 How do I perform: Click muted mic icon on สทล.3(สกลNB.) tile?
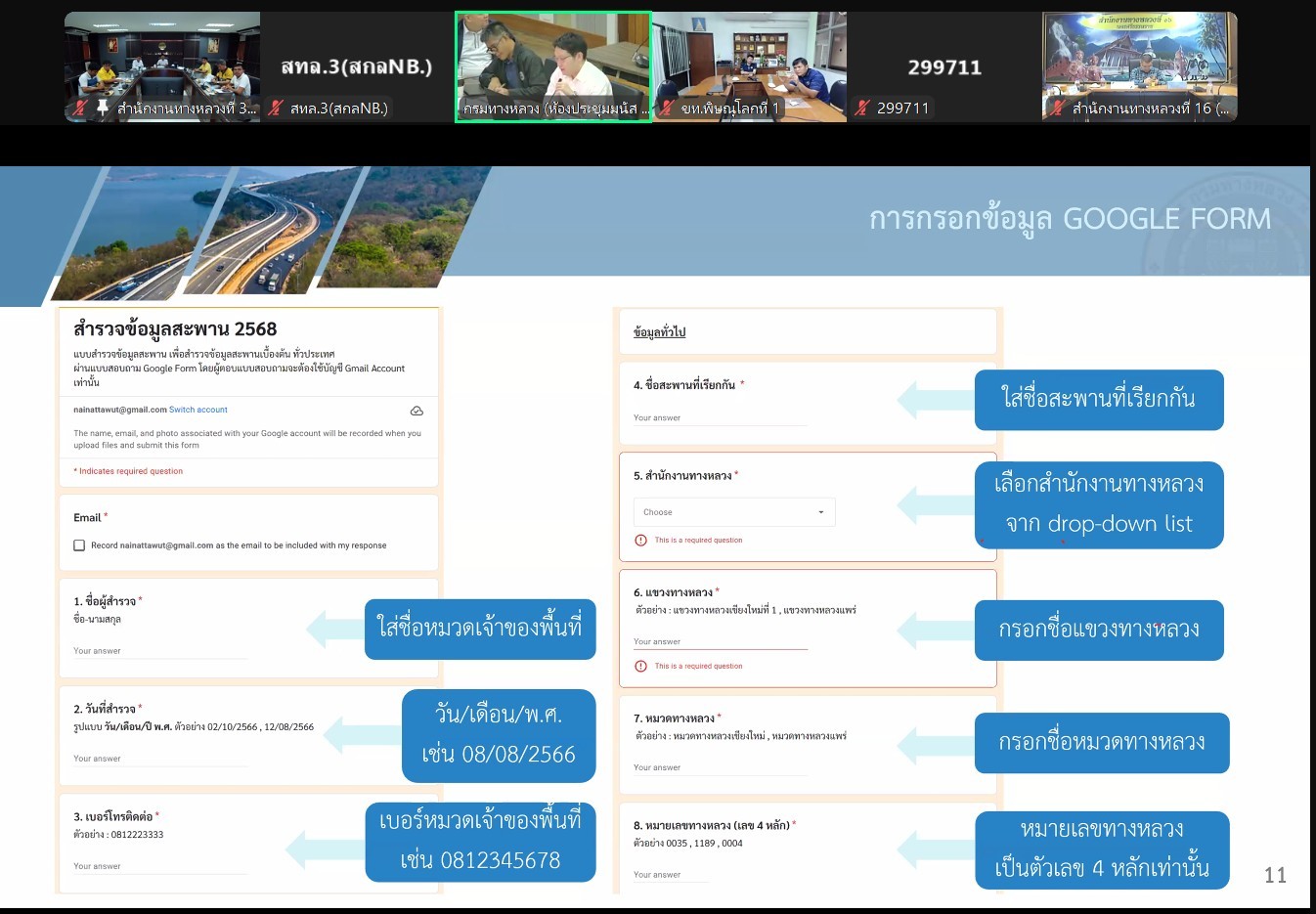point(276,109)
